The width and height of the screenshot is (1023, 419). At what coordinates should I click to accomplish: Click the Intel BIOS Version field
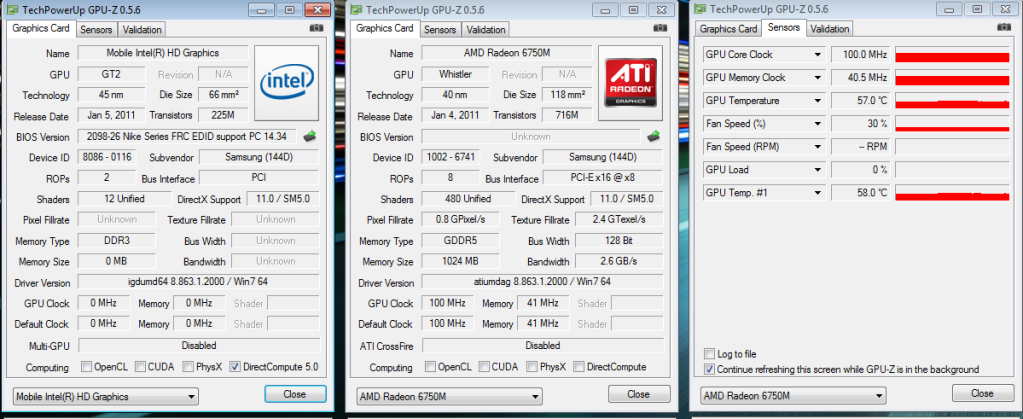pos(188,136)
